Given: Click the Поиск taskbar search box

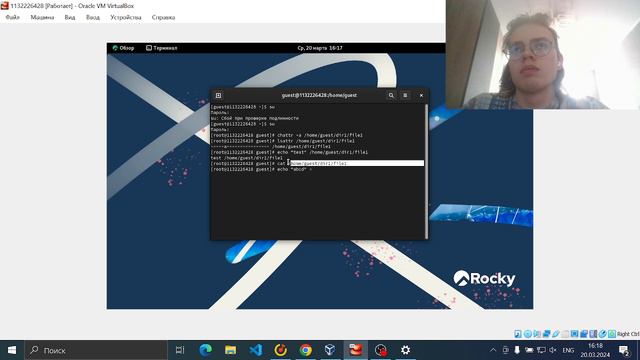Looking at the screenshot, I should [96, 350].
